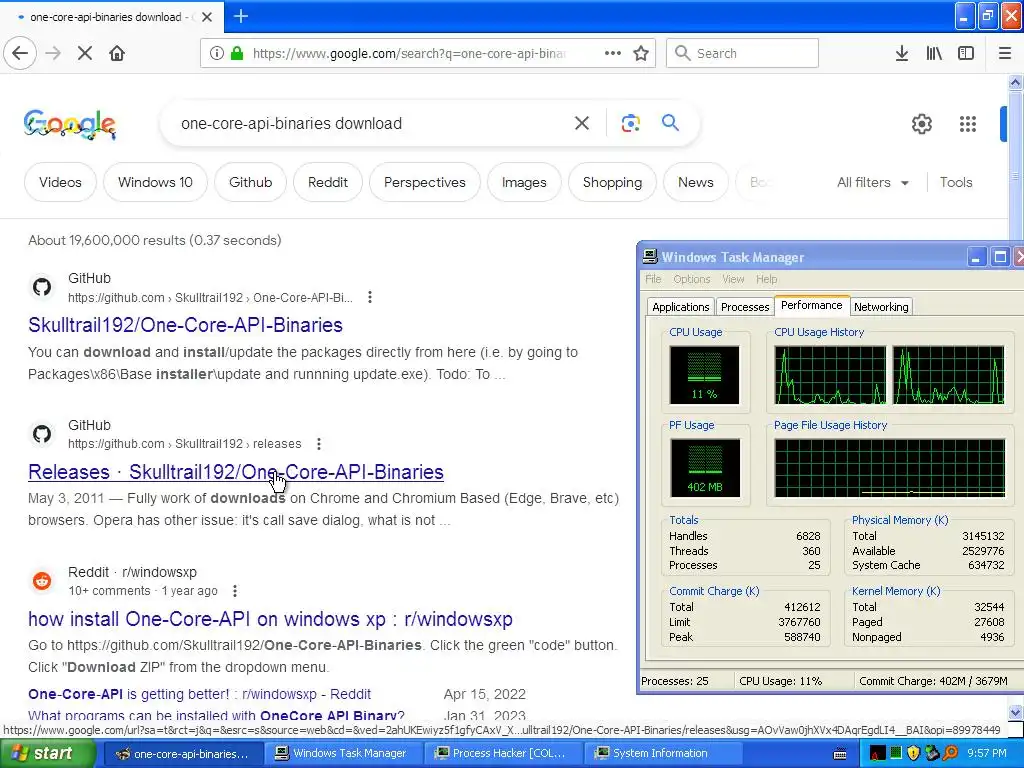Switch to Shopping results
This screenshot has height=768, width=1024.
pyautogui.click(x=612, y=182)
